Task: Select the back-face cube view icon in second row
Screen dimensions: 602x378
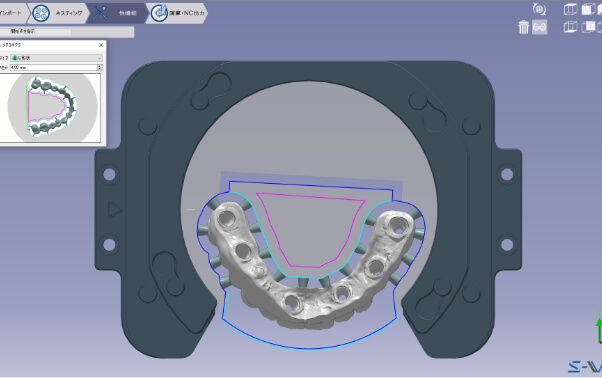Action: pyautogui.click(x=588, y=27)
